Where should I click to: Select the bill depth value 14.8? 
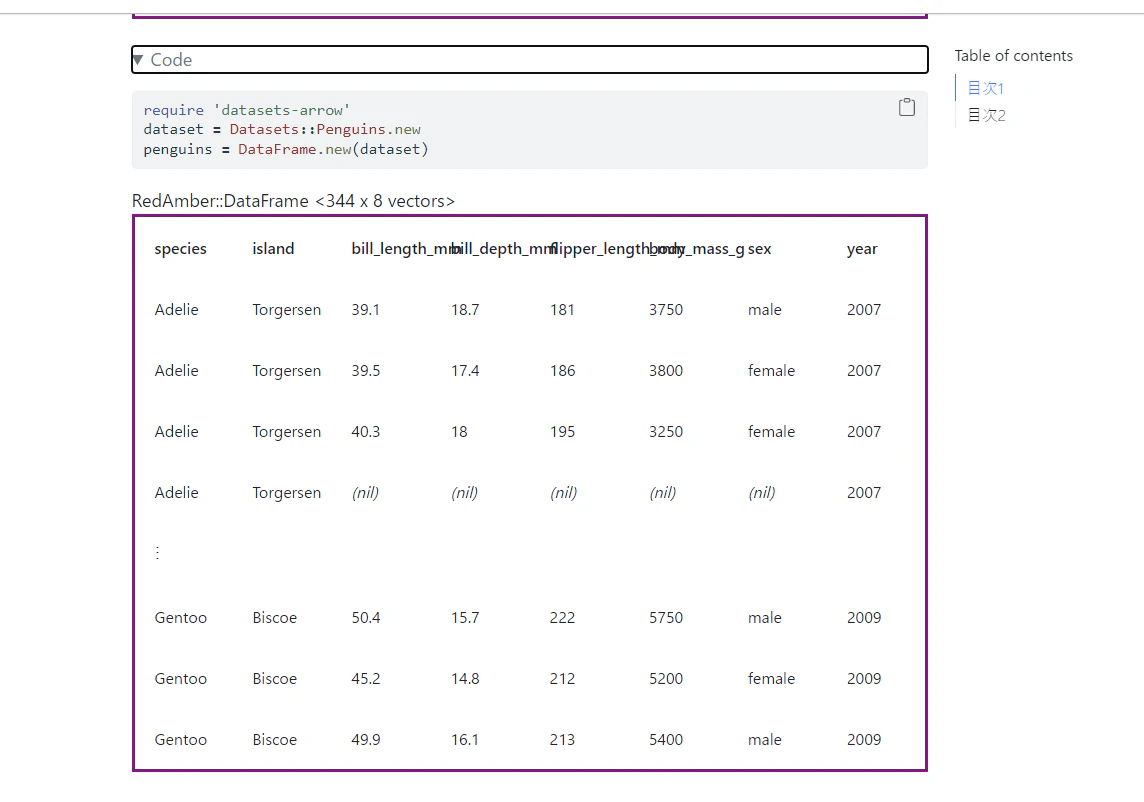click(465, 679)
